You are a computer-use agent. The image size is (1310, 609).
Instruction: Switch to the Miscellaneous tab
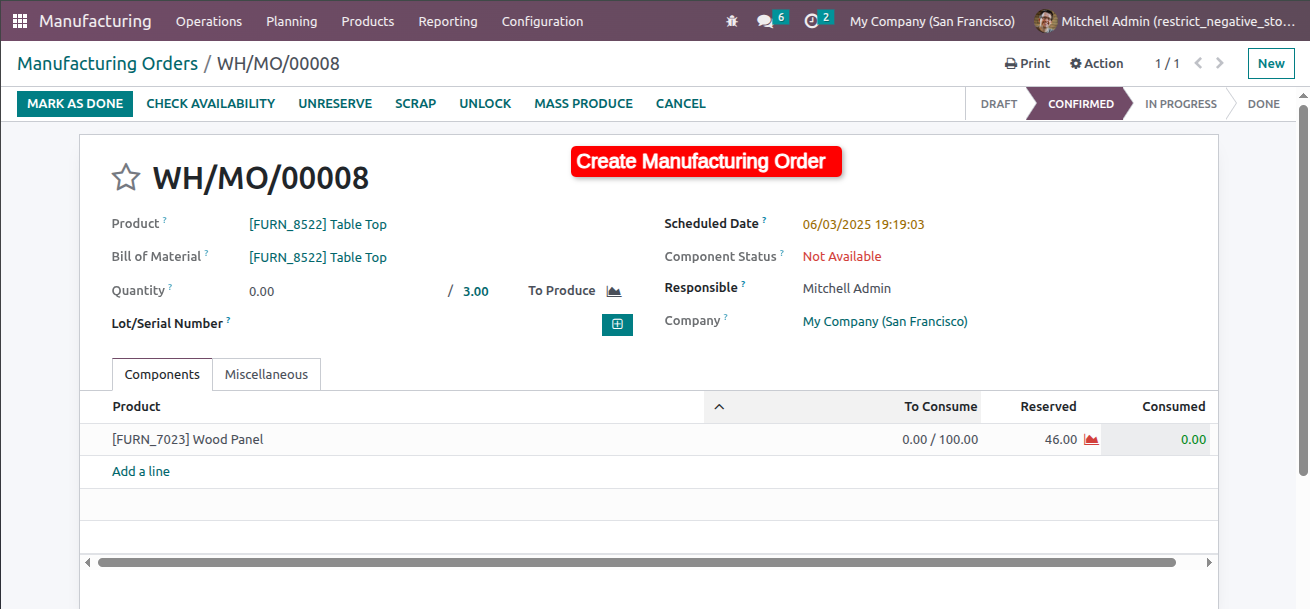point(266,374)
